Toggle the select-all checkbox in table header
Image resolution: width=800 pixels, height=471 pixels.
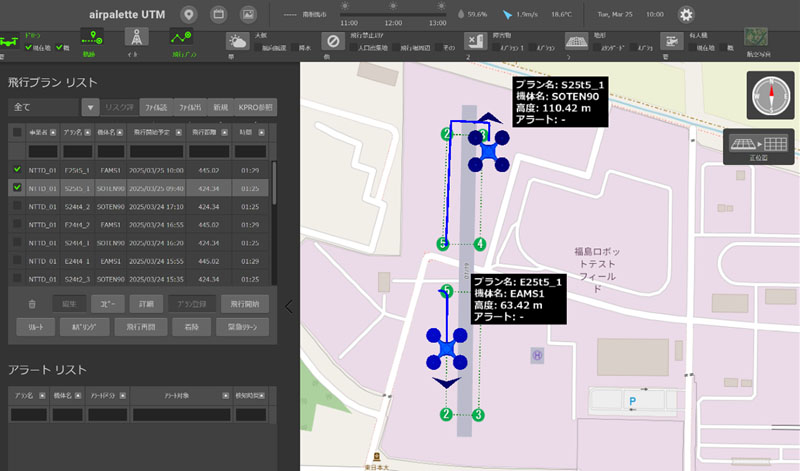(16, 131)
